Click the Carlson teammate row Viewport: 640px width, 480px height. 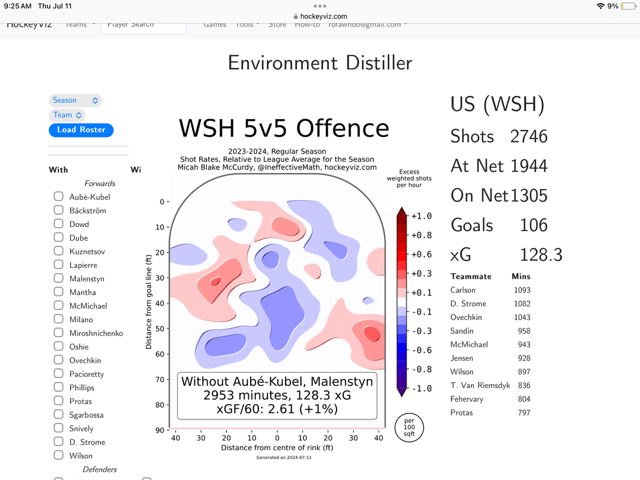coord(490,290)
